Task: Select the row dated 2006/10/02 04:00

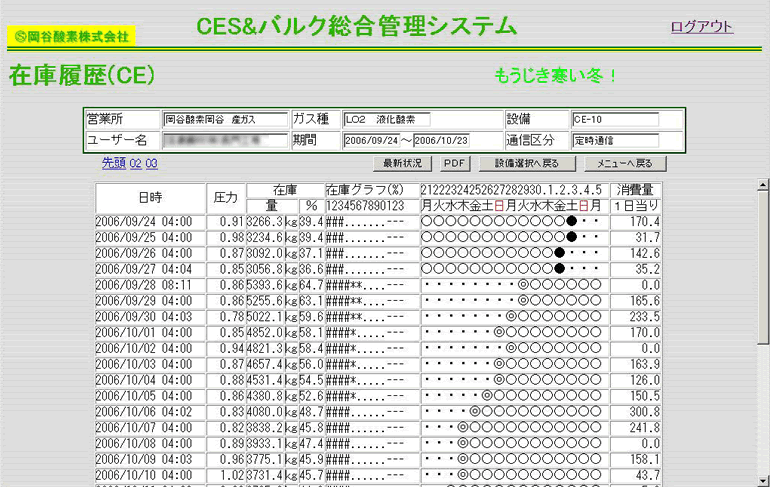Action: tap(378, 349)
